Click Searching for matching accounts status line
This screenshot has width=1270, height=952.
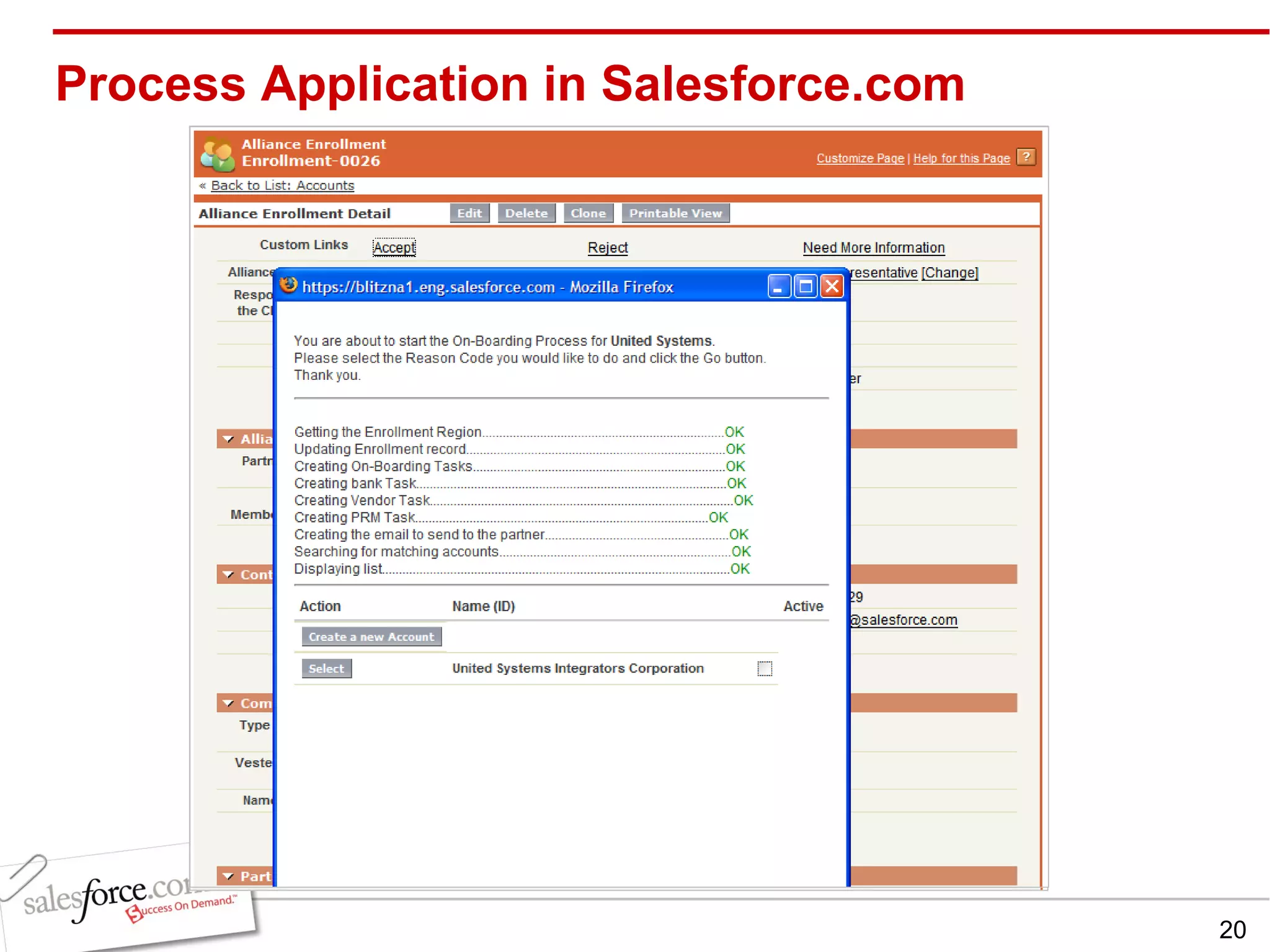[x=522, y=552]
